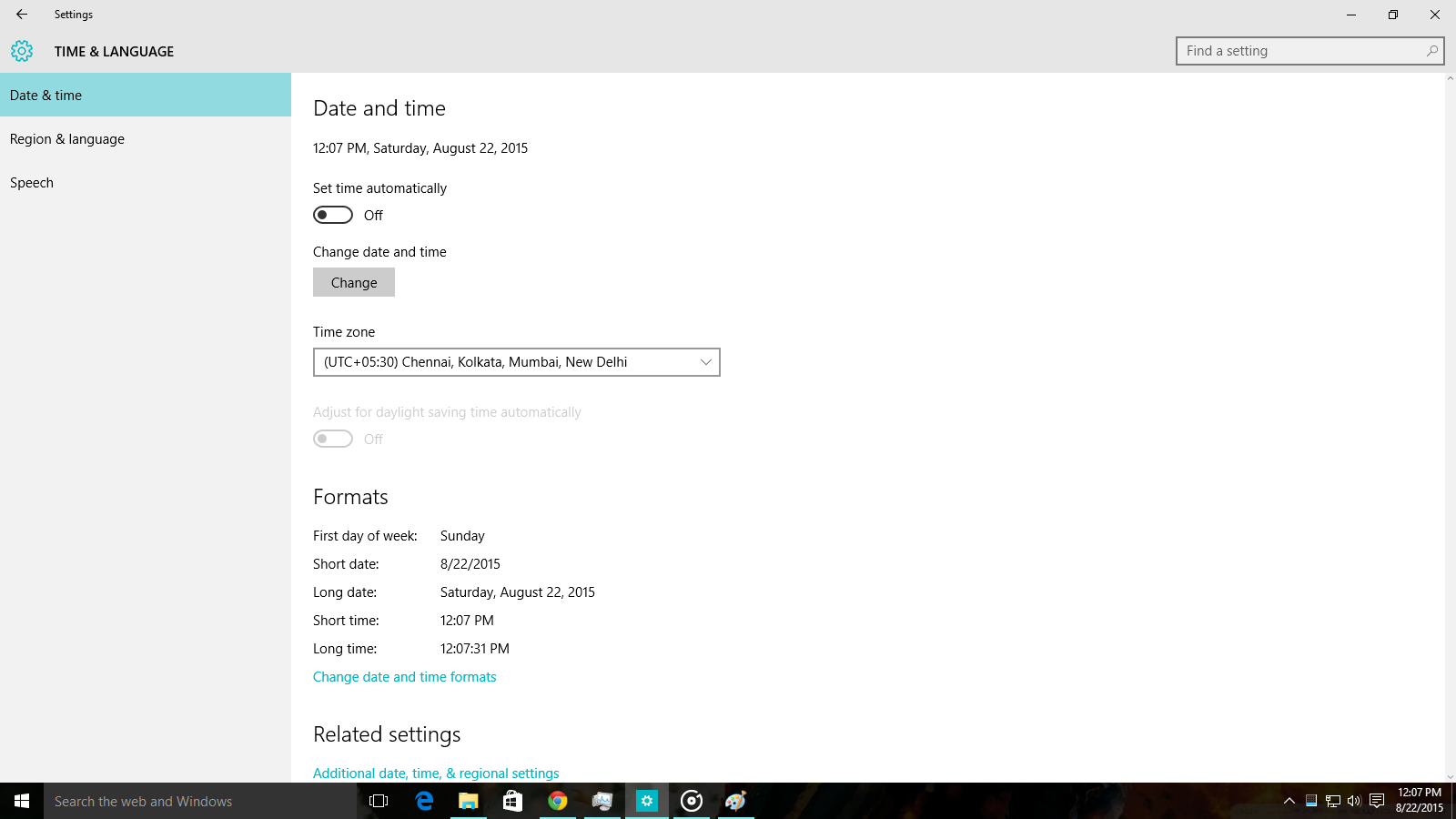This screenshot has height=819, width=1456.
Task: Open Task View from the taskbar
Action: [x=379, y=801]
